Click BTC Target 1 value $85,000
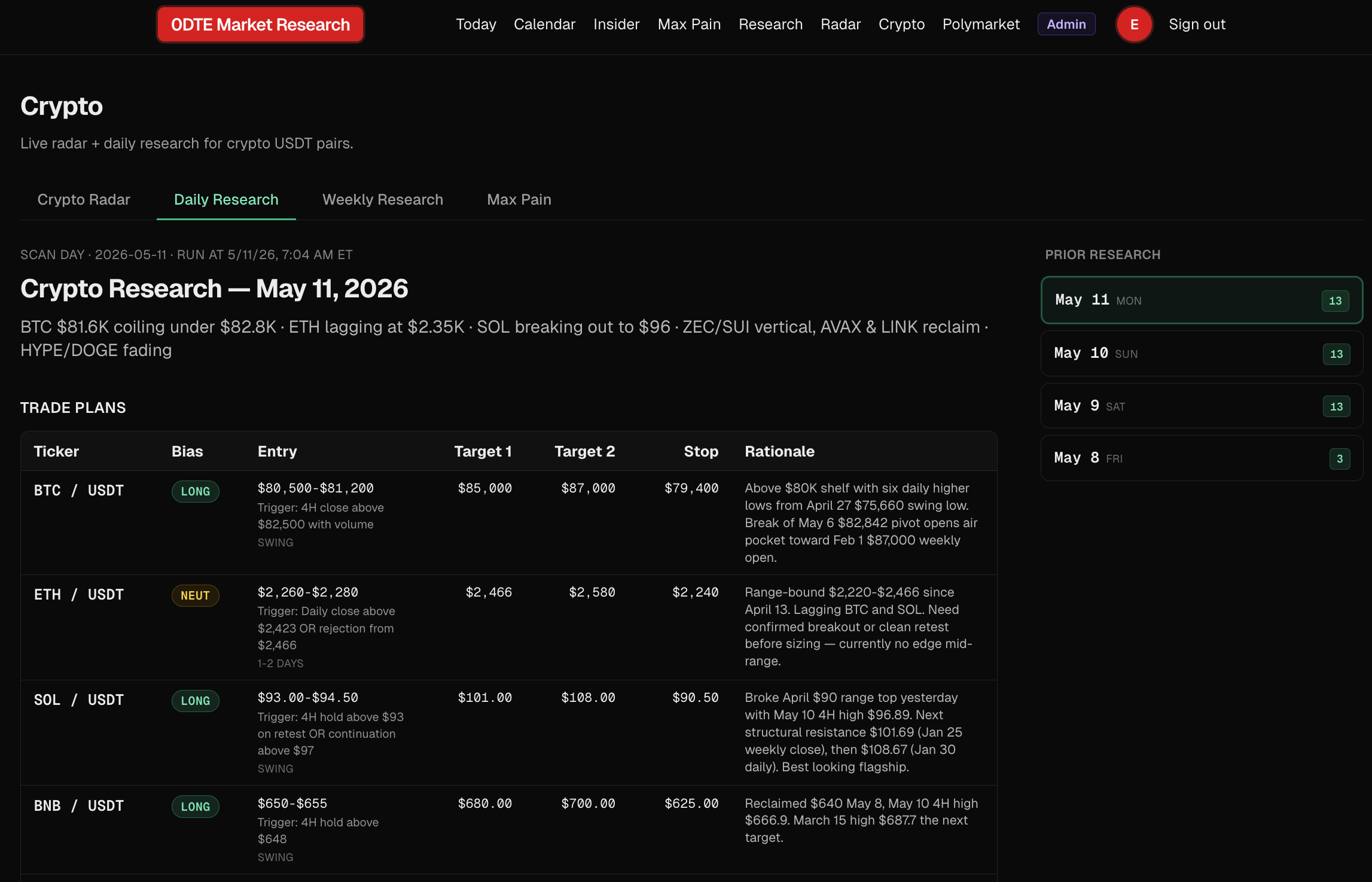The image size is (1372, 882). (484, 488)
